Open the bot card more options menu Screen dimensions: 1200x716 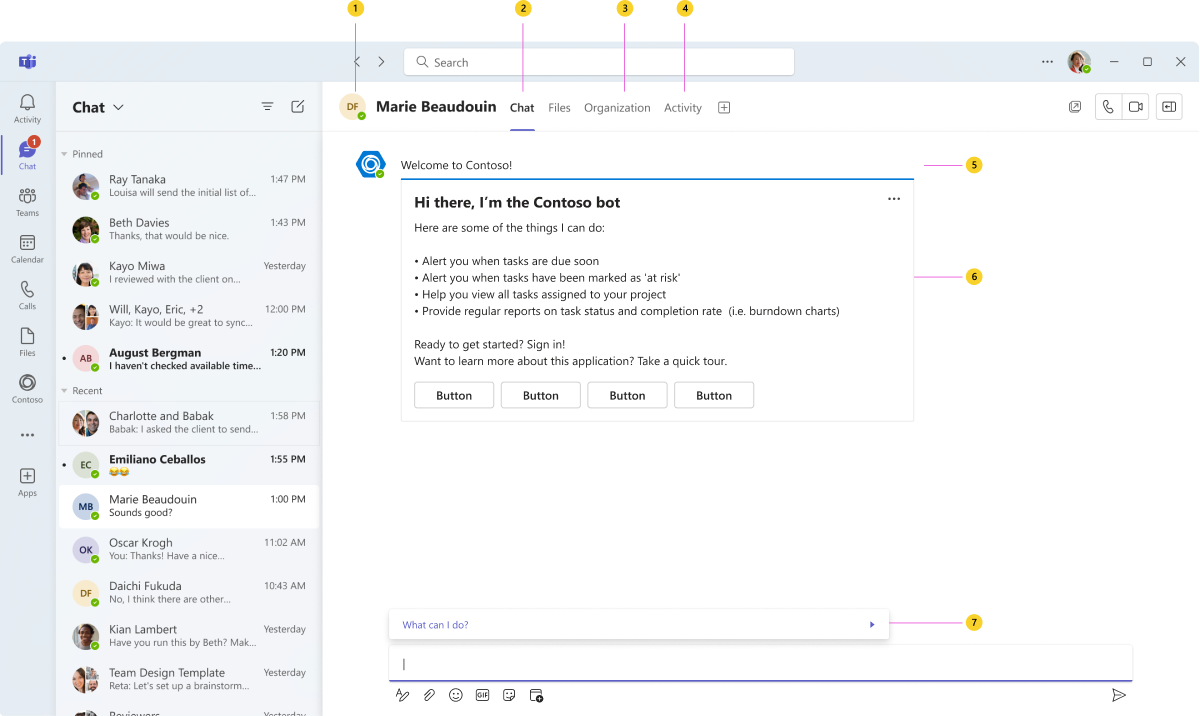pos(894,199)
